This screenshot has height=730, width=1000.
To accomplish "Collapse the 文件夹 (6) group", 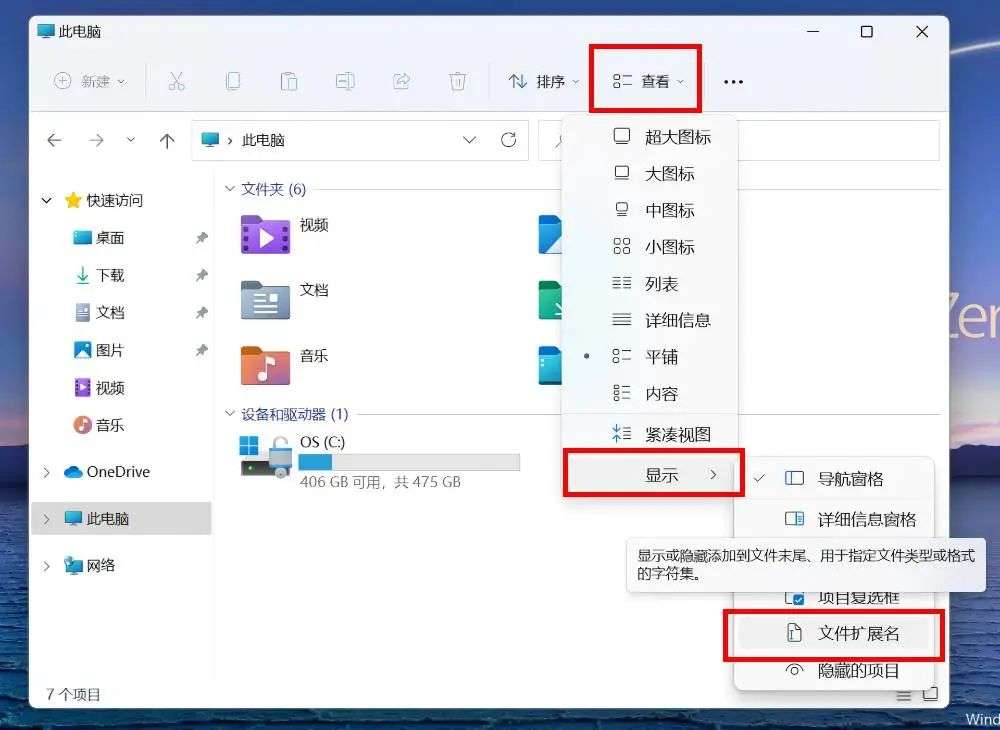I will coord(230,189).
